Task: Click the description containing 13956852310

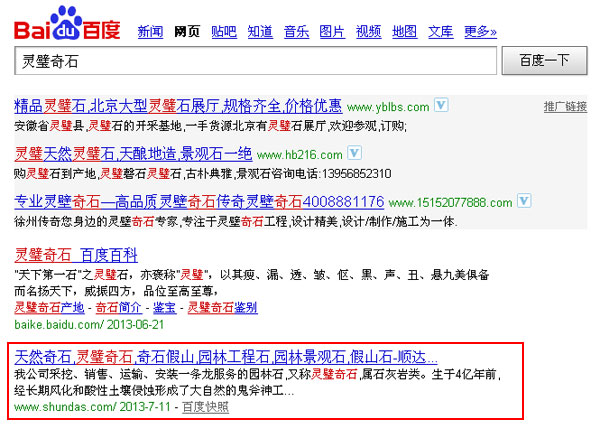Action: [x=203, y=174]
